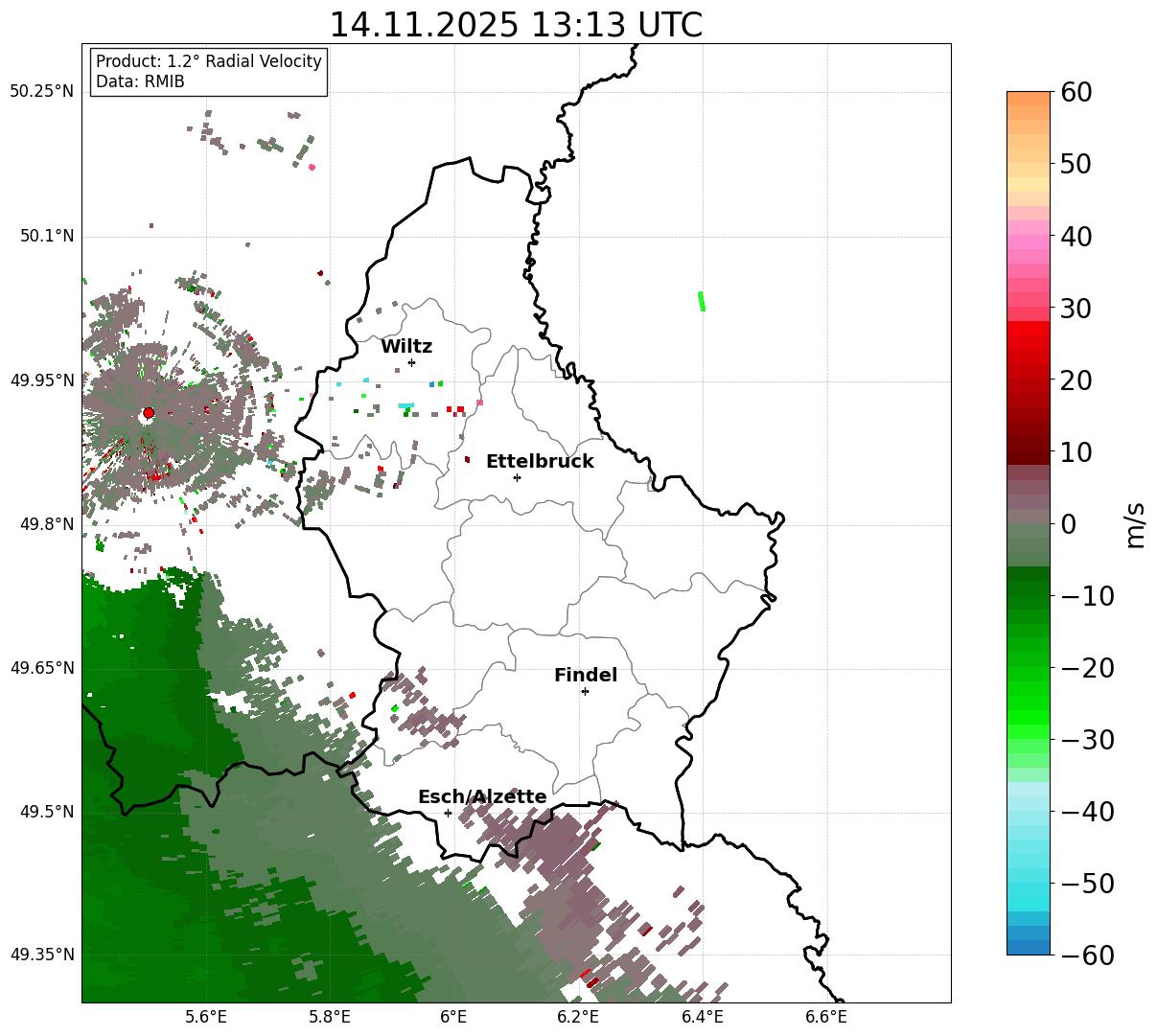Click the colorbar tick label 0
Image resolution: width=1157 pixels, height=1036 pixels.
pyautogui.click(x=1068, y=524)
